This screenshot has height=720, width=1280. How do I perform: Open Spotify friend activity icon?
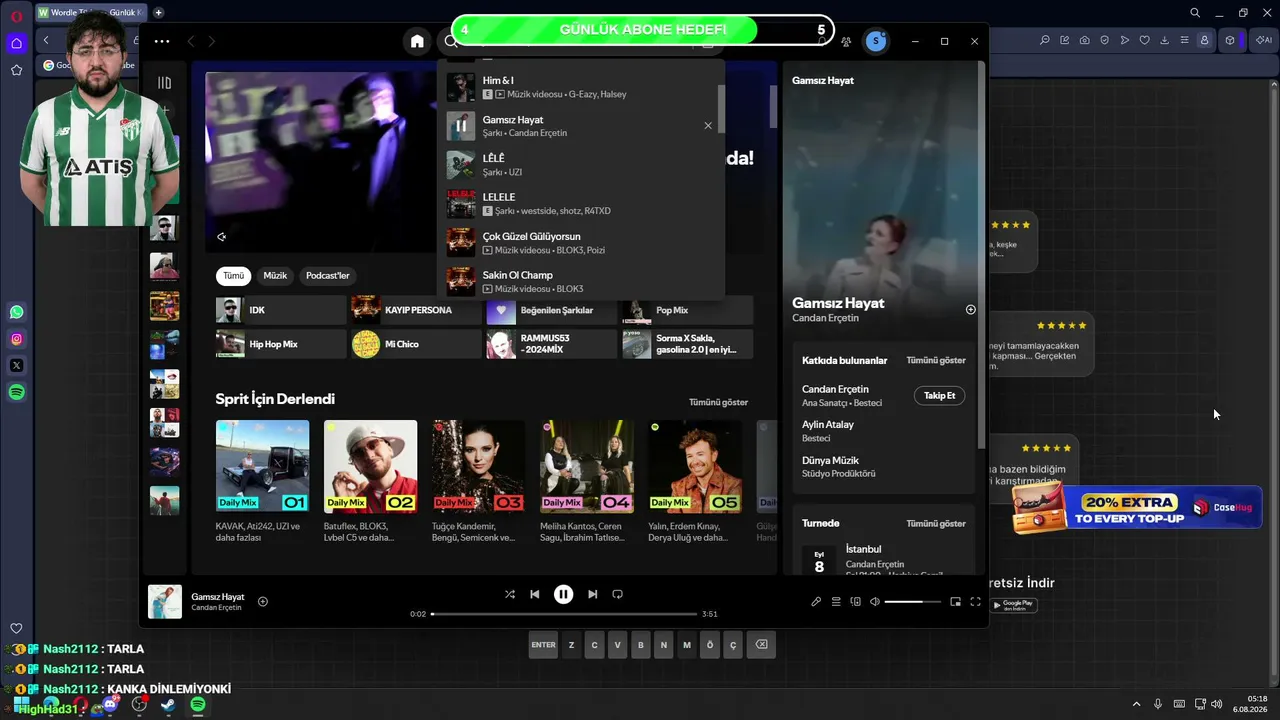pyautogui.click(x=846, y=41)
